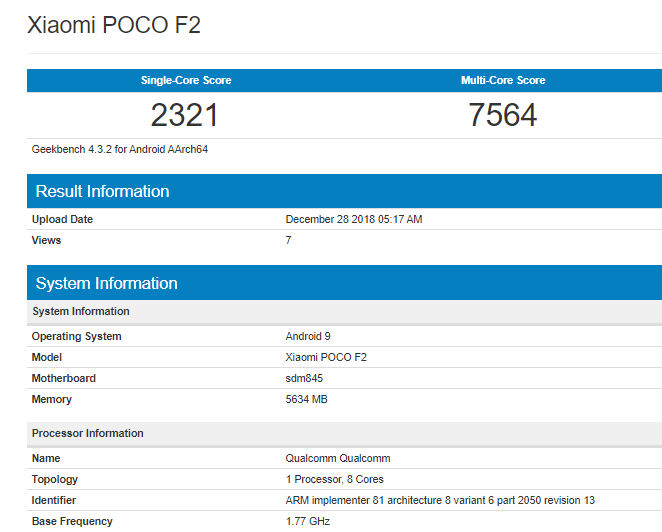662x532 pixels.
Task: Select the Multi-Core Score header
Action: coord(503,80)
